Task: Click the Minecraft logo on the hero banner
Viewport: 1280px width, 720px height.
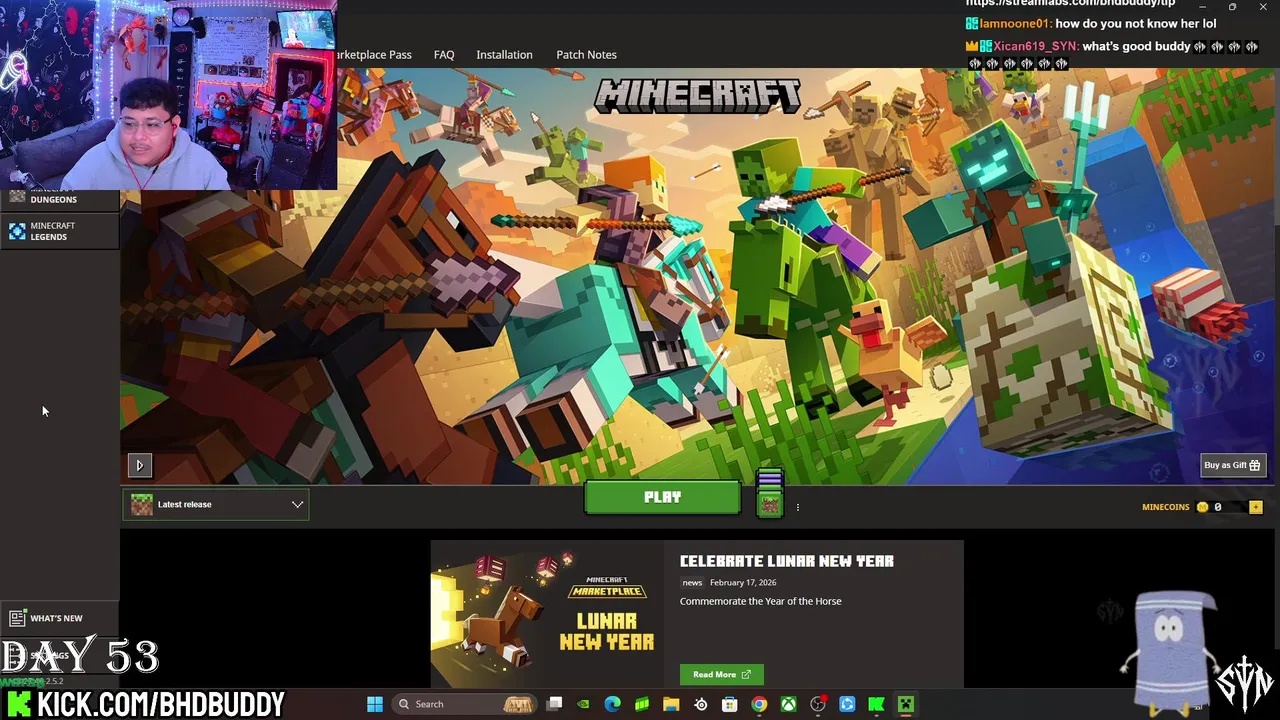Action: (697, 96)
